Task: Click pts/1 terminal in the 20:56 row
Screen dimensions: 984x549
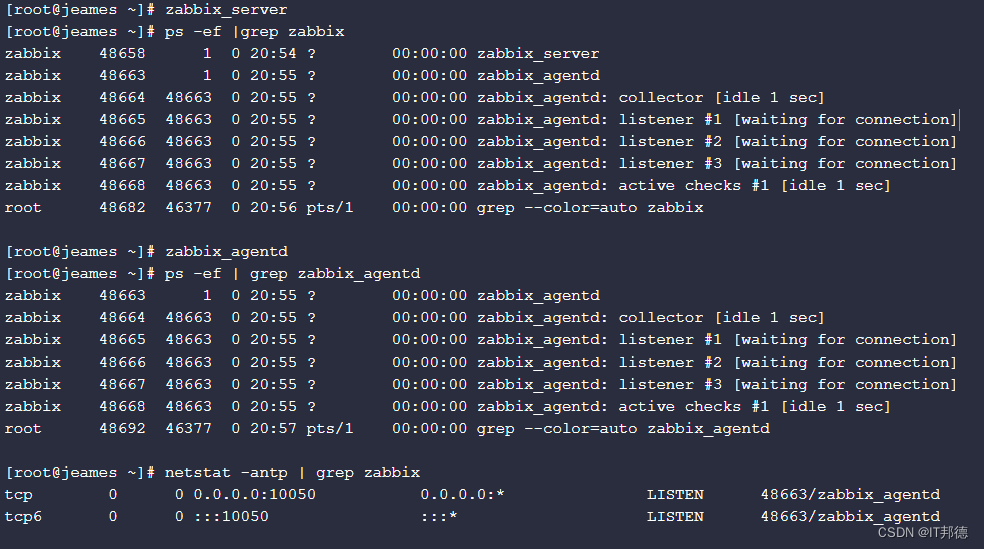Action: point(330,208)
